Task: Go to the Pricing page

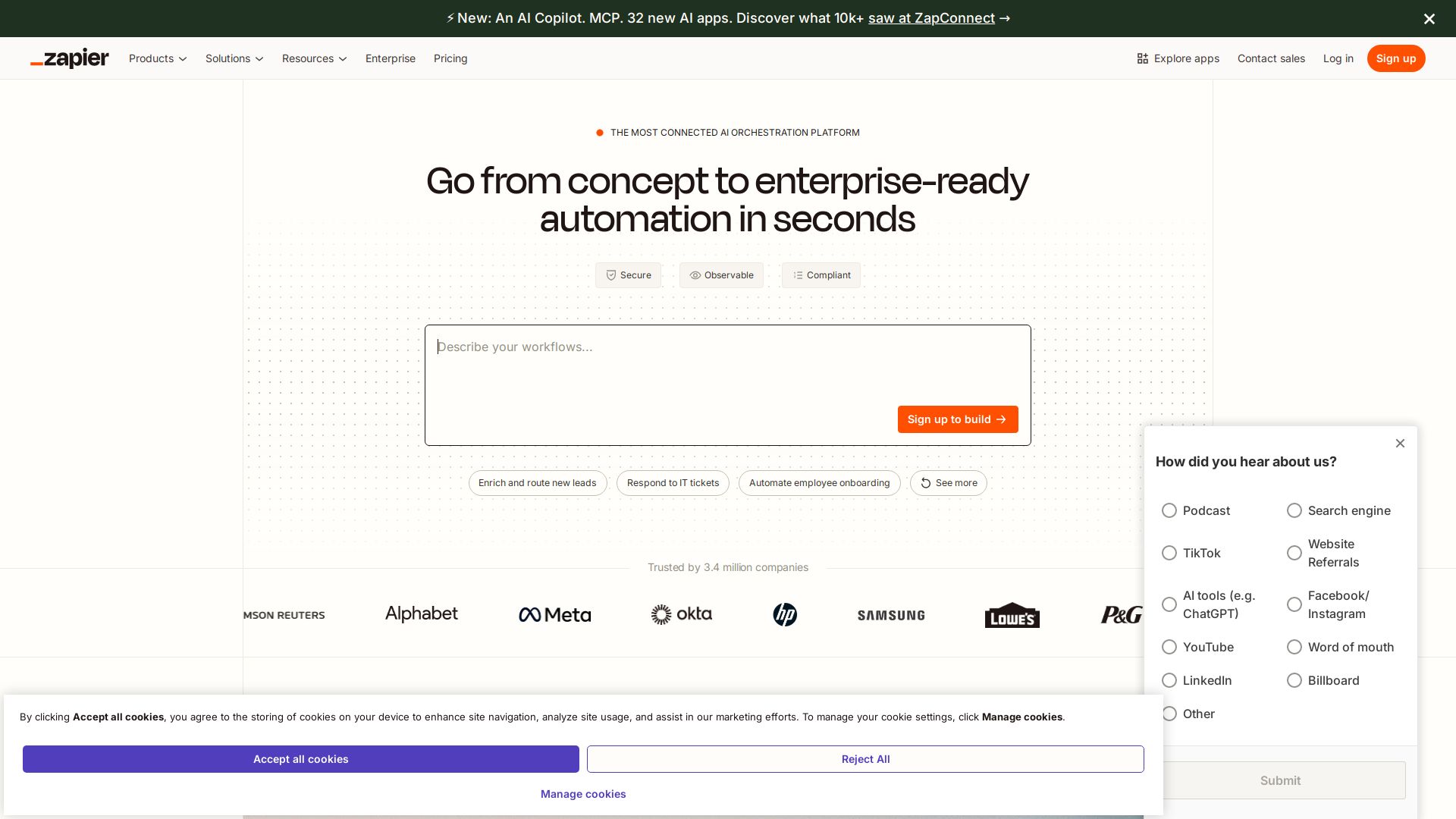Action: pyautogui.click(x=450, y=58)
